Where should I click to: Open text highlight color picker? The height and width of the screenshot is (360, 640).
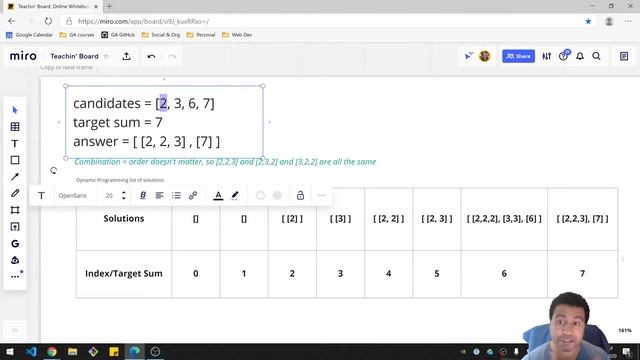coord(235,196)
